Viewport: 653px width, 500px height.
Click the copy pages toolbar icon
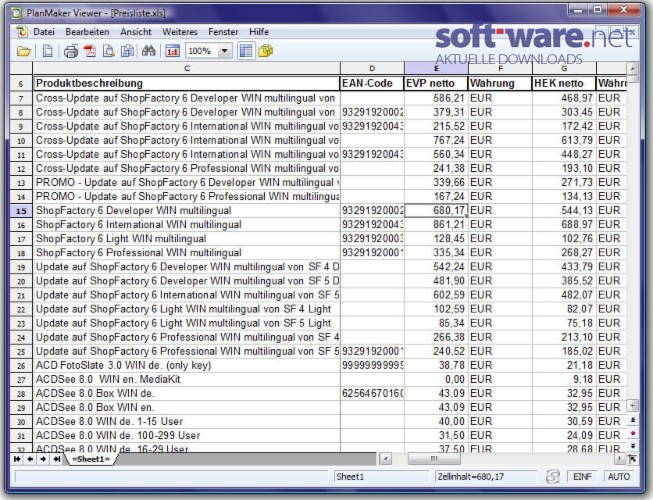[127, 51]
